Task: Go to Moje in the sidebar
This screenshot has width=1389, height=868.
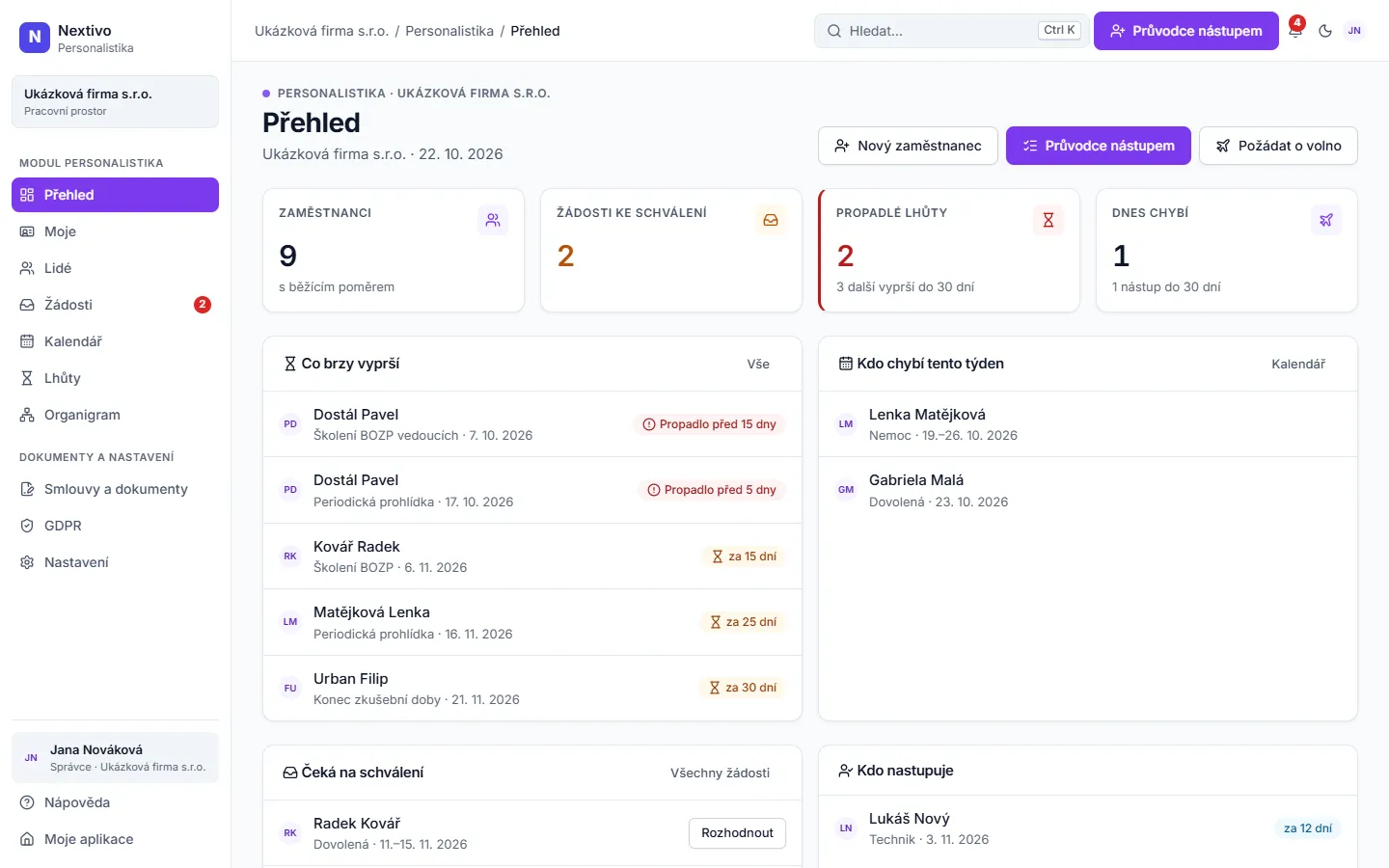Action: click(115, 231)
